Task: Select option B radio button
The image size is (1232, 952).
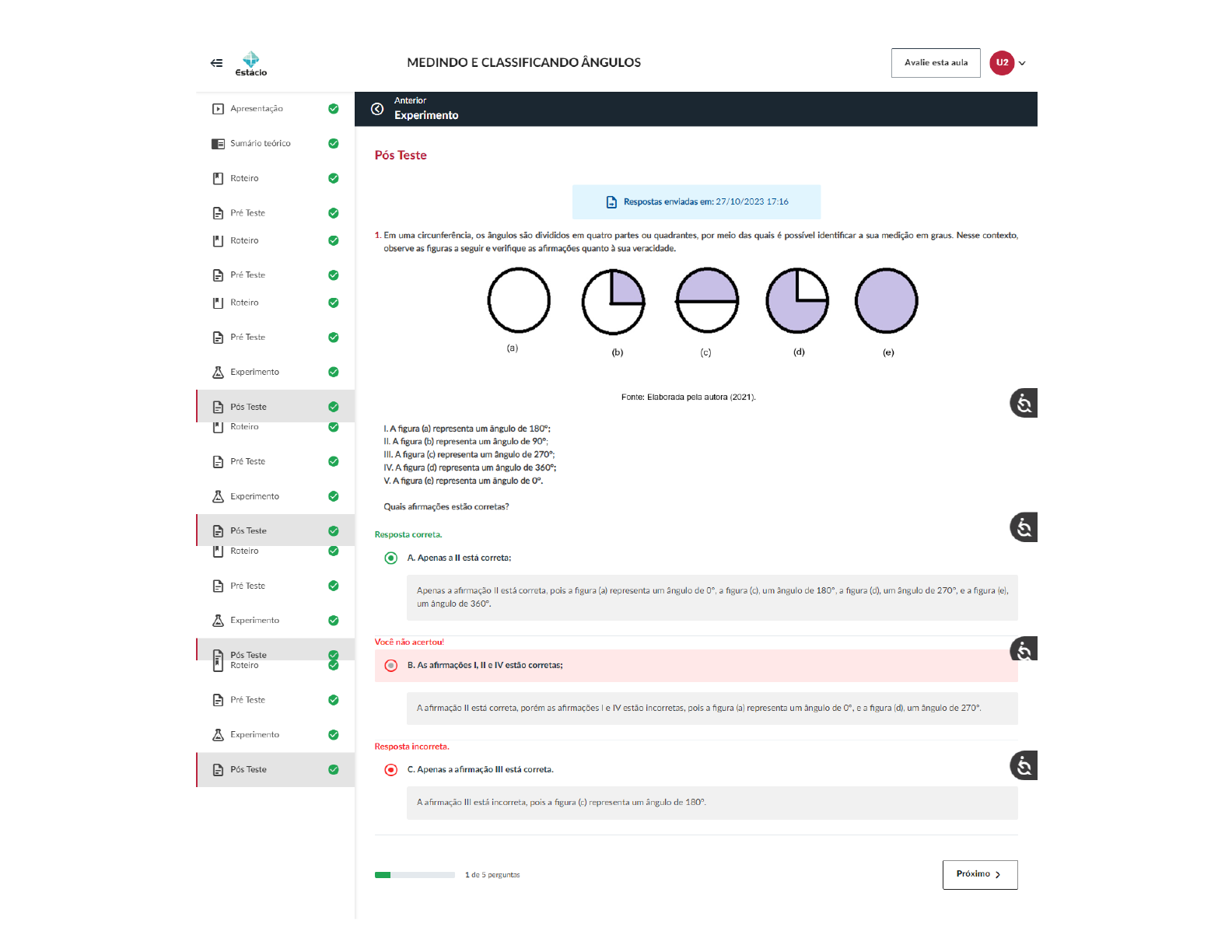Action: [x=391, y=666]
